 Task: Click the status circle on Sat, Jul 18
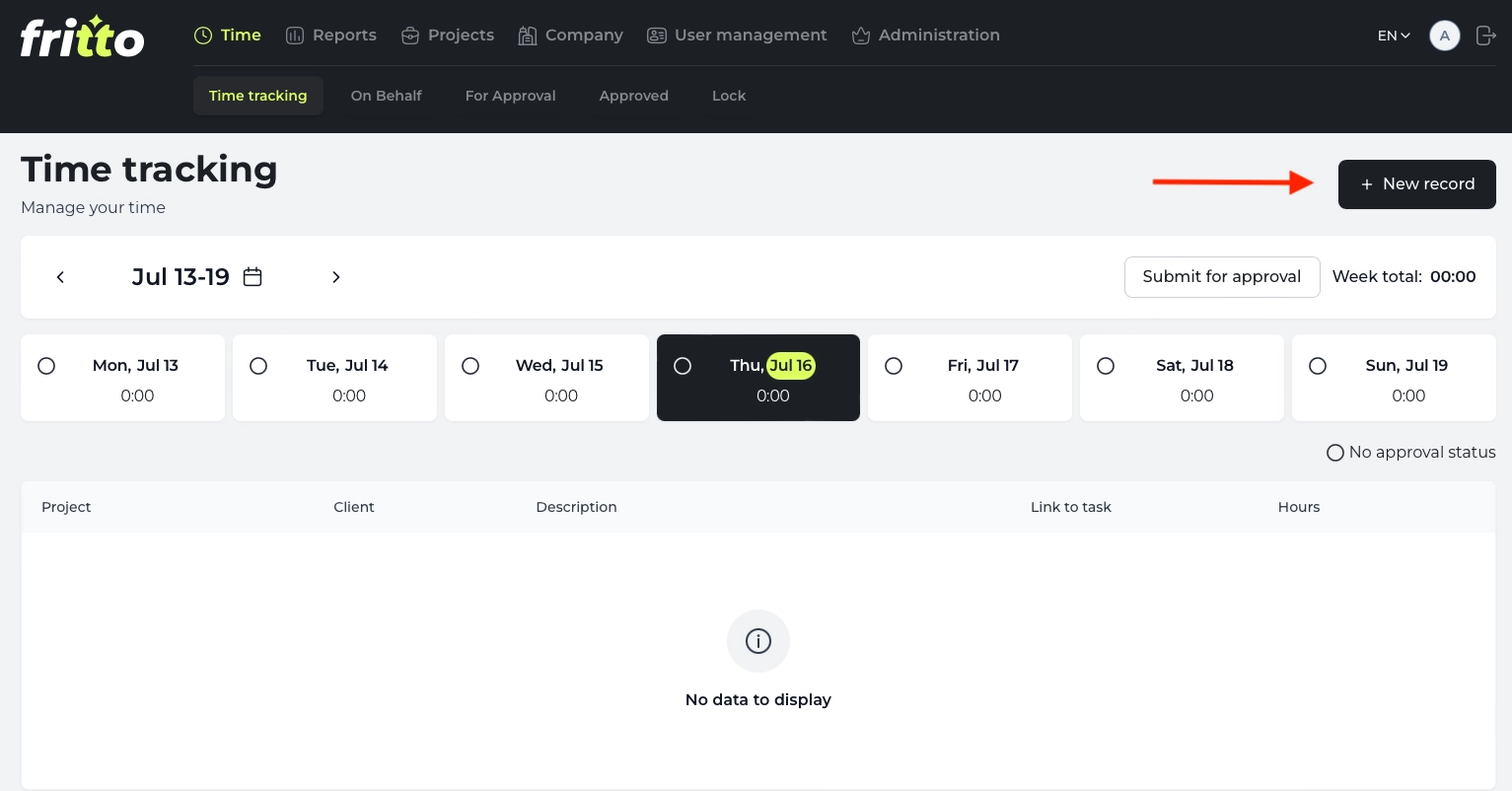(1106, 366)
